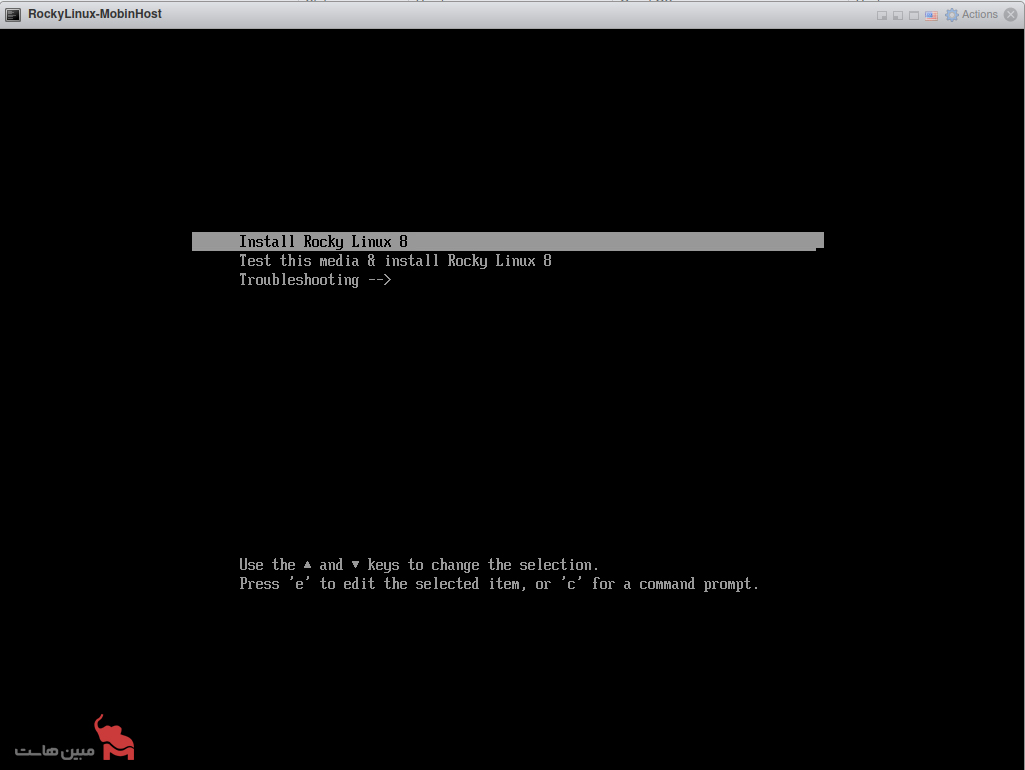1025x770 pixels.
Task: Click the medium console size icon
Action: pos(898,15)
